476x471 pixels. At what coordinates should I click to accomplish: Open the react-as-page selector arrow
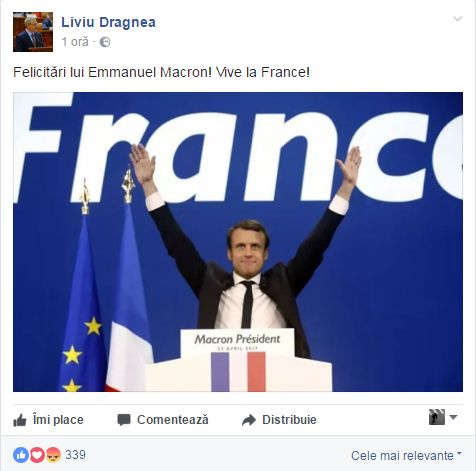pyautogui.click(x=453, y=417)
